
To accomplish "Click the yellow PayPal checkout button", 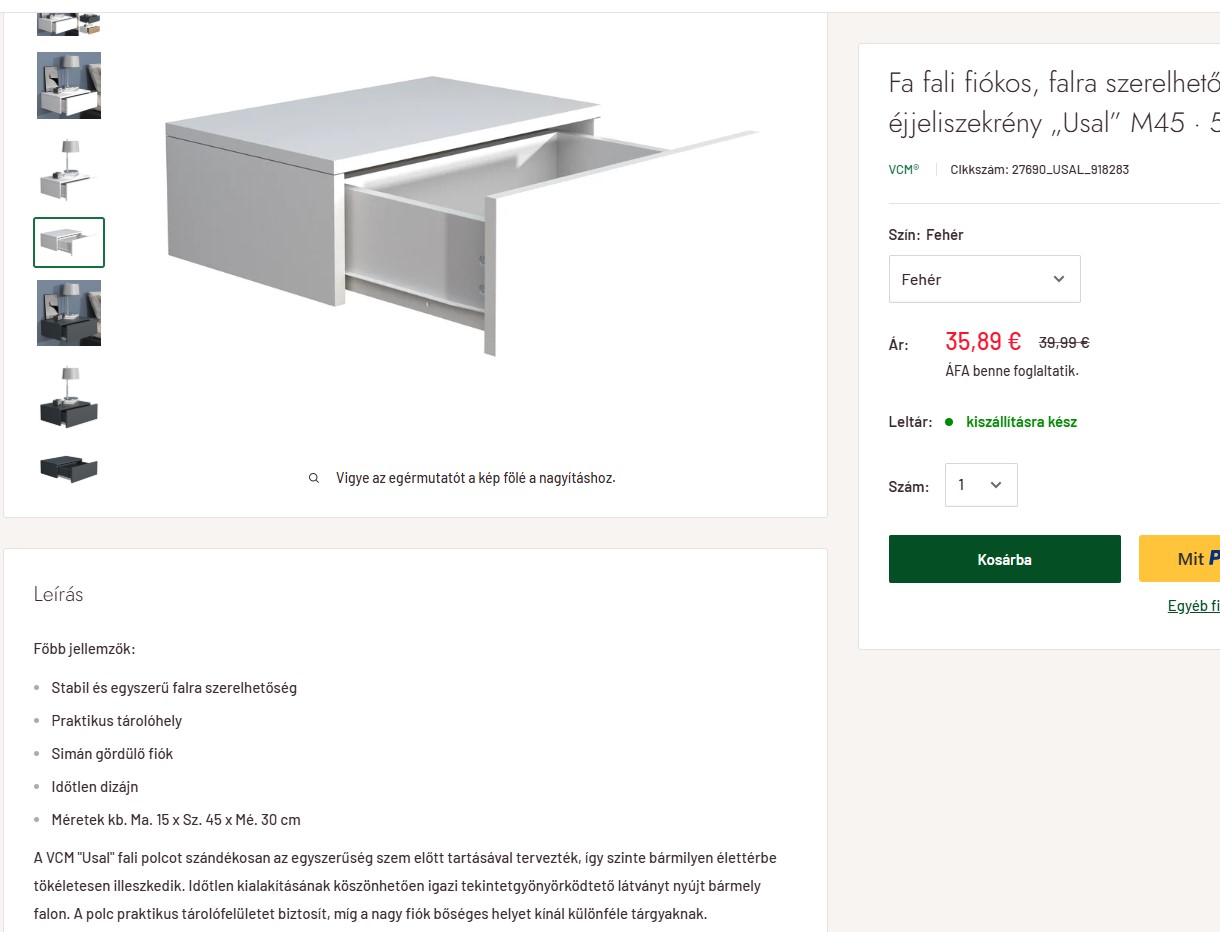I will (x=1180, y=559).
